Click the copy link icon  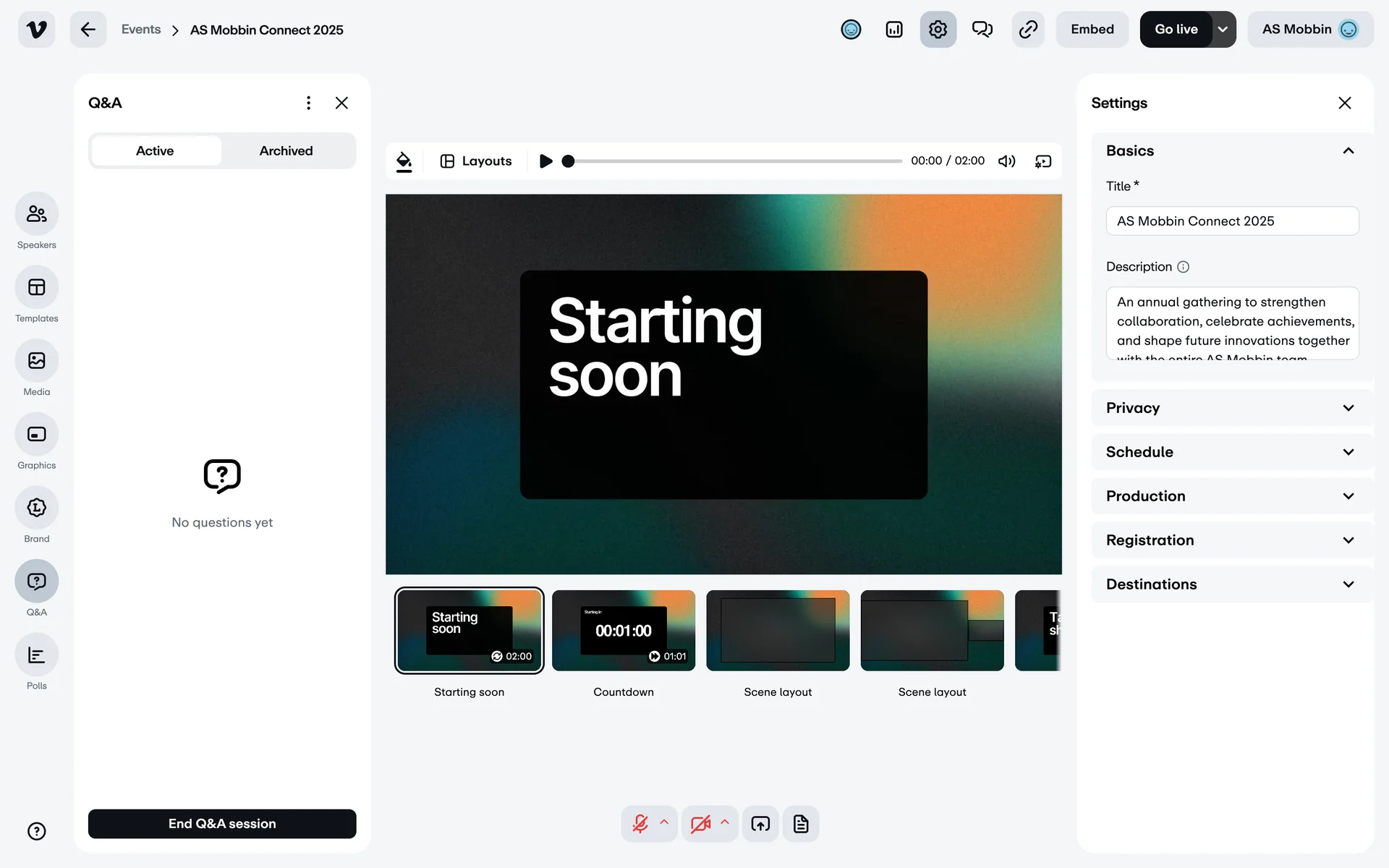coord(1028,30)
